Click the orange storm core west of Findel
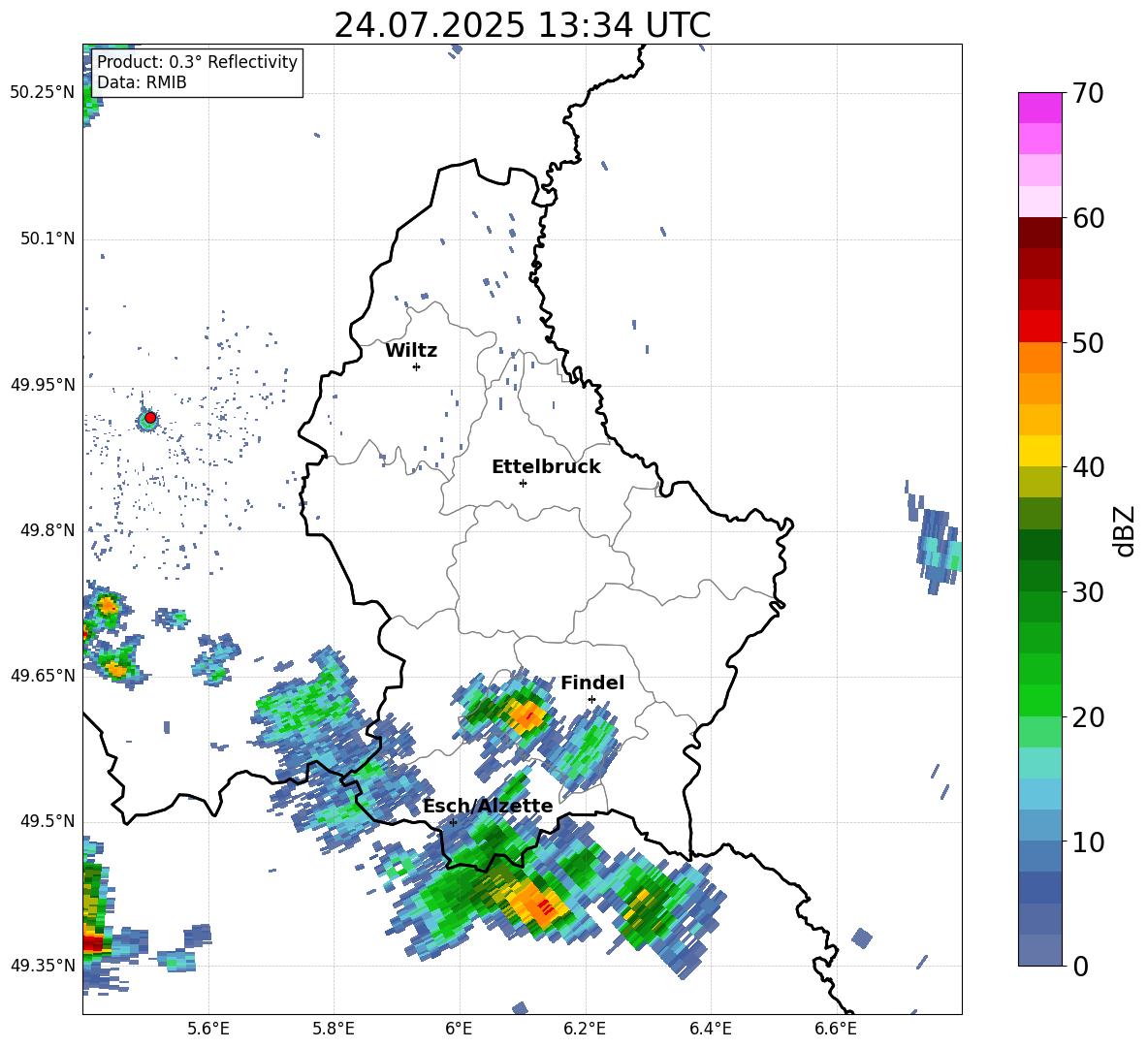 526,715
